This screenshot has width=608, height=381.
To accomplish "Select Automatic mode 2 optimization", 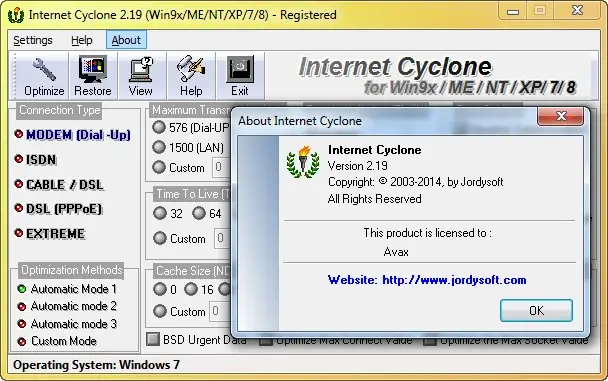I will tap(67, 306).
